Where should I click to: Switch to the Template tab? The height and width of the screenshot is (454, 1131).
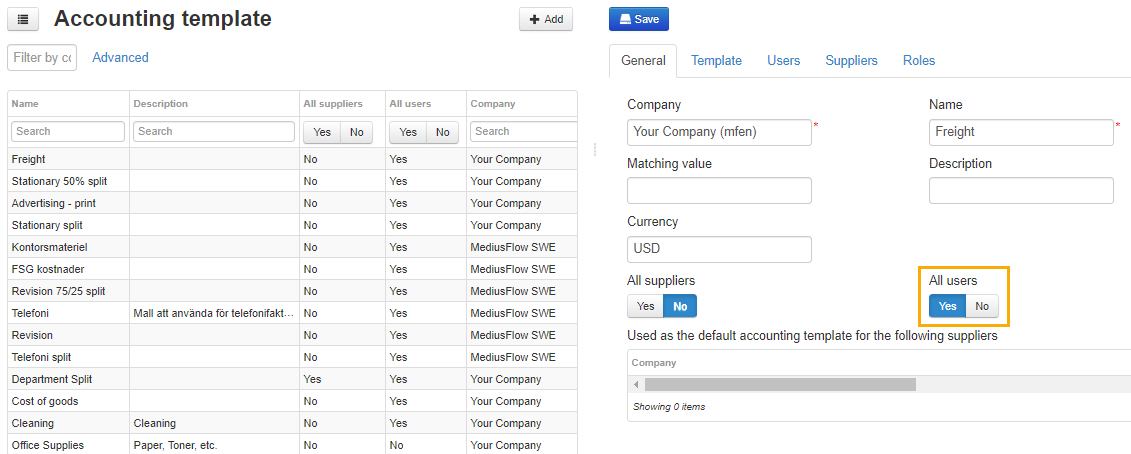click(x=716, y=61)
